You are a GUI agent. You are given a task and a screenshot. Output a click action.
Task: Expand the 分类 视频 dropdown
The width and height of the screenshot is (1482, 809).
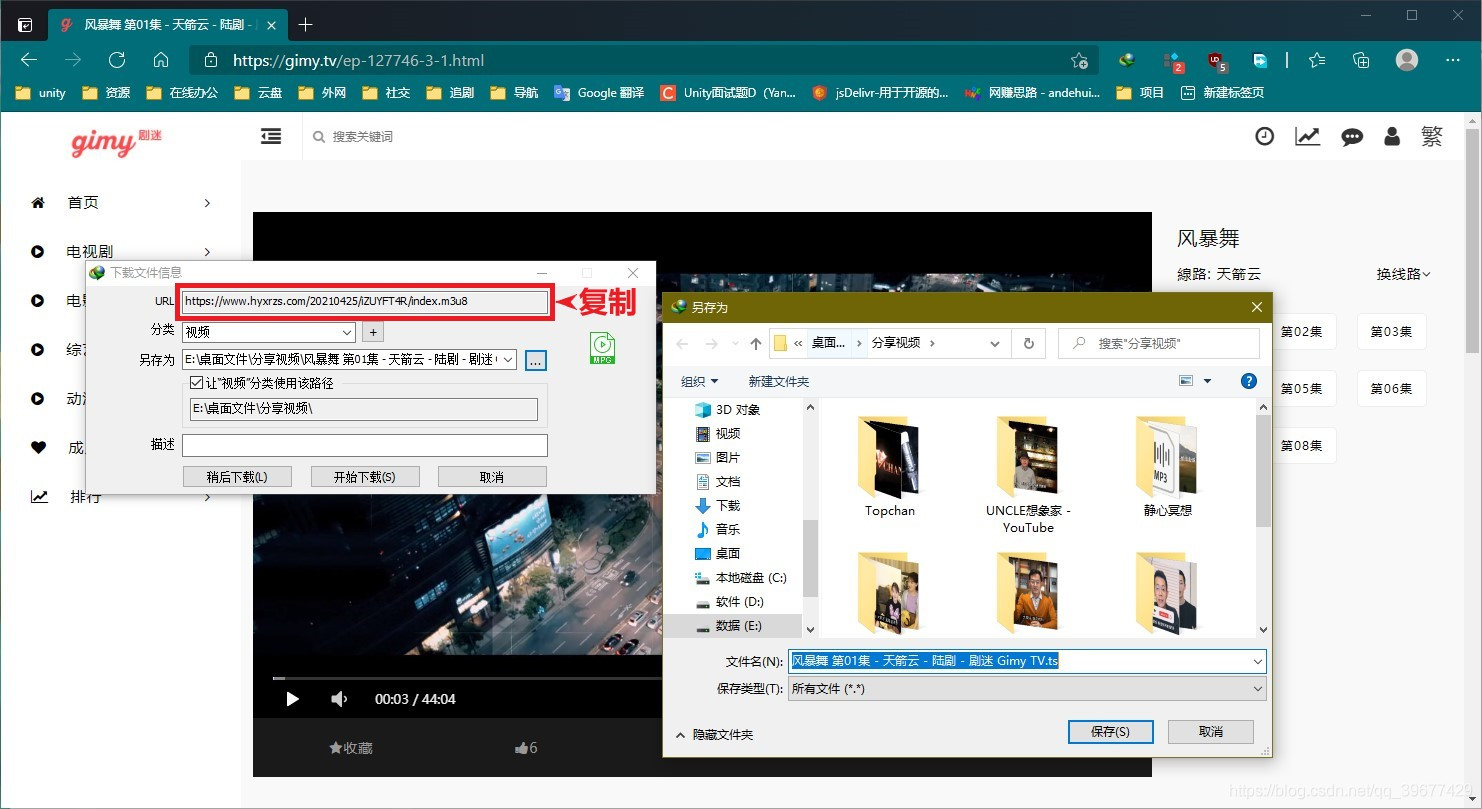(x=269, y=332)
